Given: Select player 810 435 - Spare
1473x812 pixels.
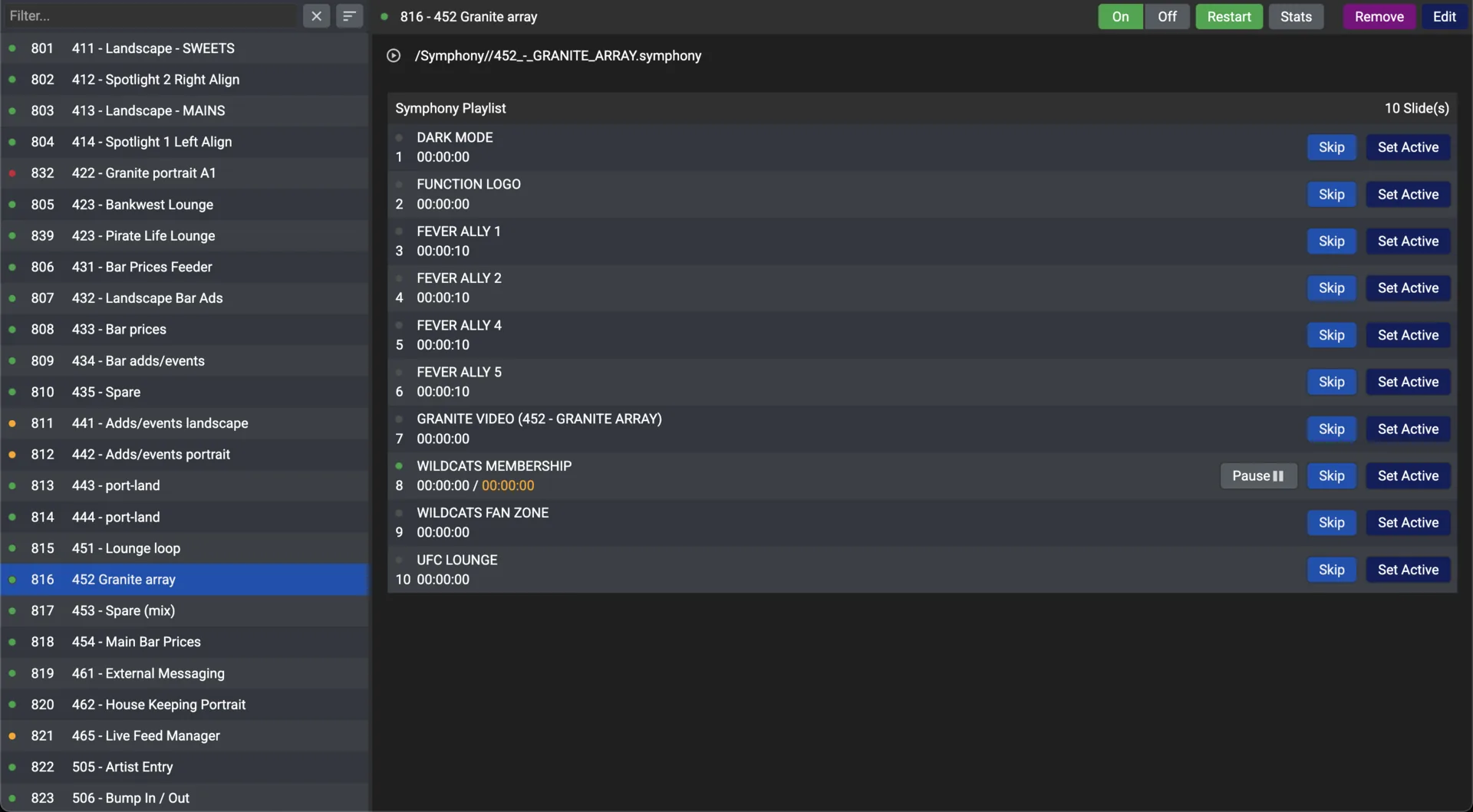Looking at the screenshot, I should 185,392.
